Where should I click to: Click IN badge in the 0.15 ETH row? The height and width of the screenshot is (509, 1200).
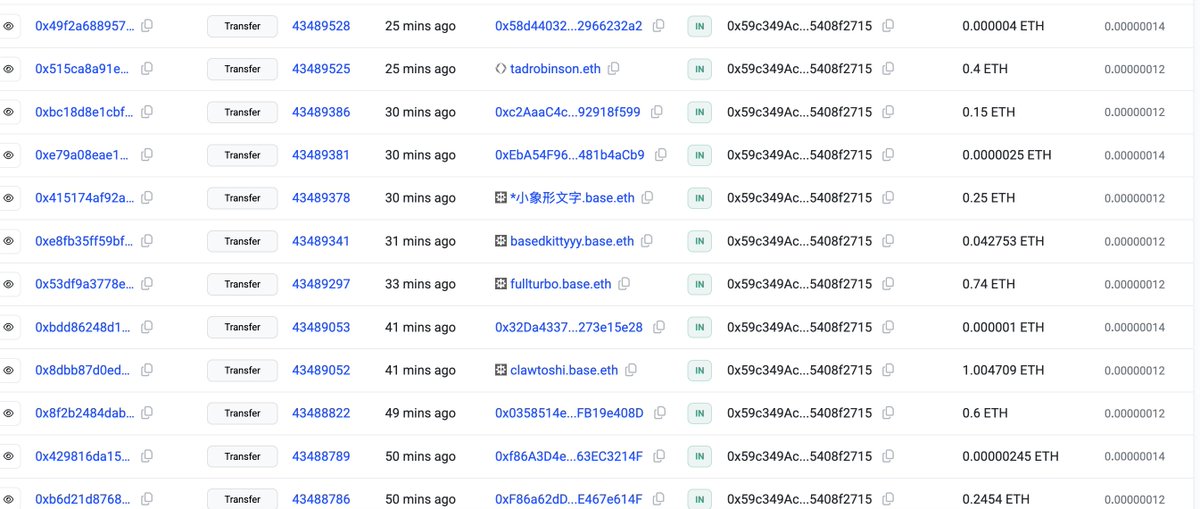699,112
